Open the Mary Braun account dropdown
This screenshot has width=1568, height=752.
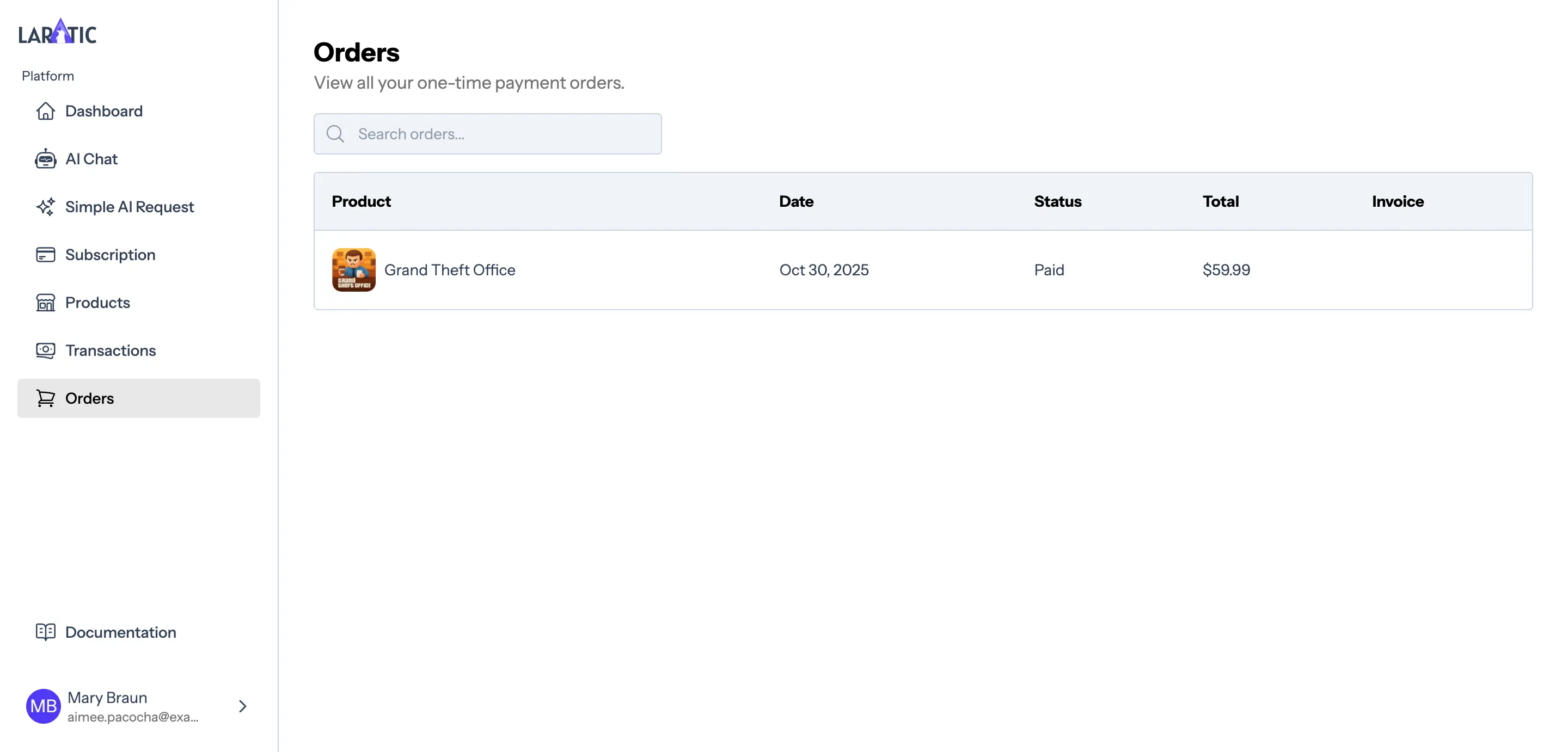tap(133, 706)
